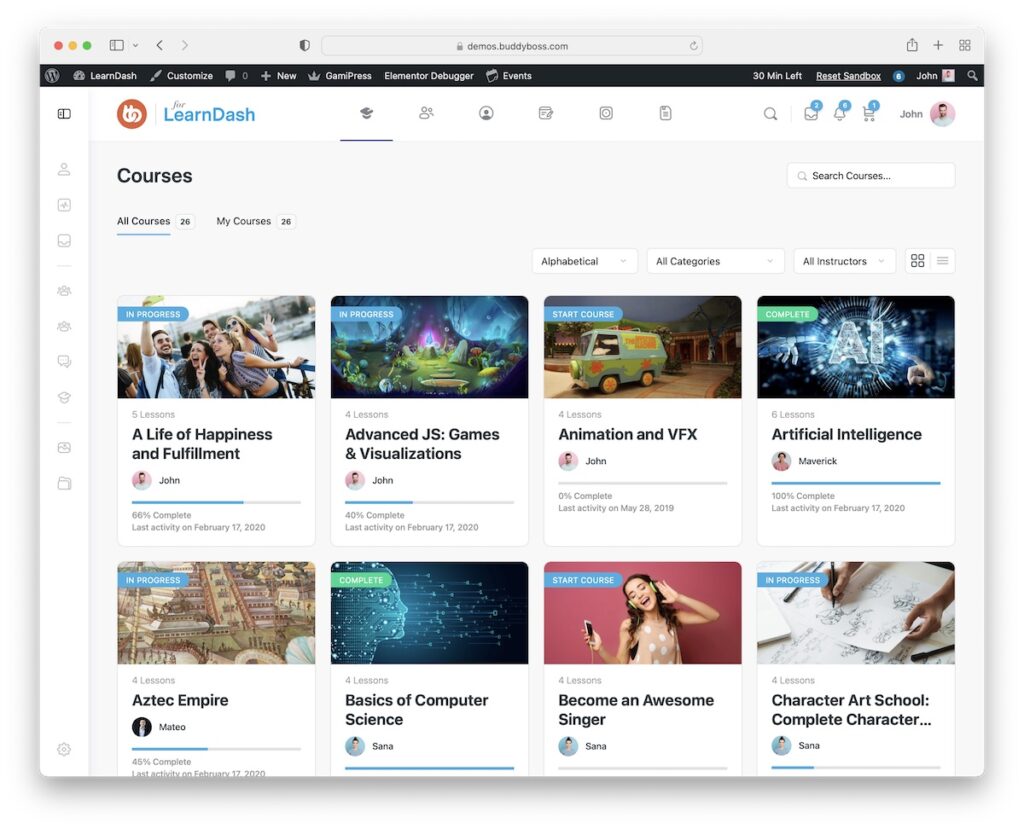This screenshot has height=829, width=1024.
Task: Open the Artificial Intelligence course title
Action: [846, 434]
